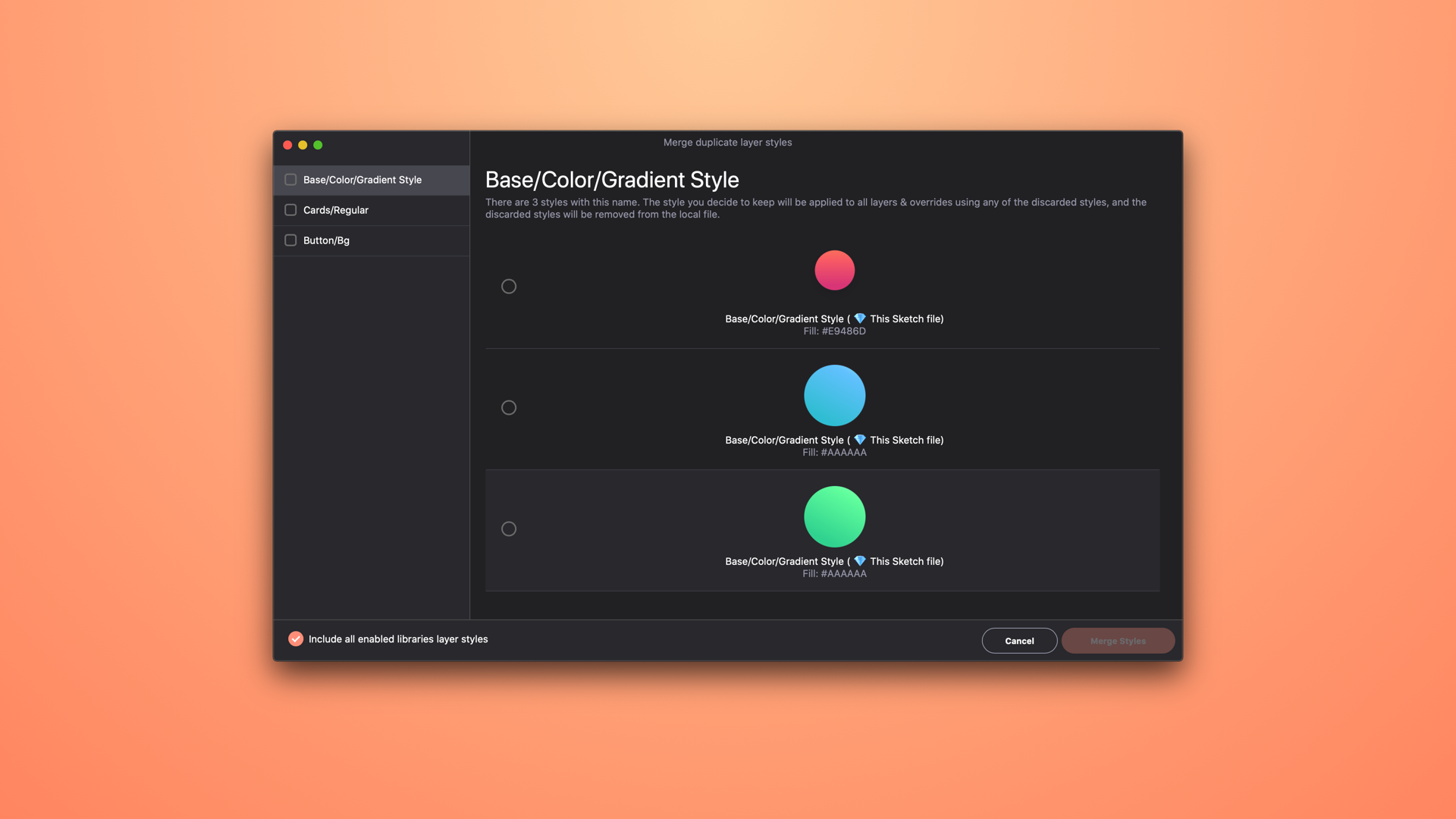This screenshot has height=819, width=1456.
Task: Select radio button for green gradient style
Action: [x=509, y=529]
